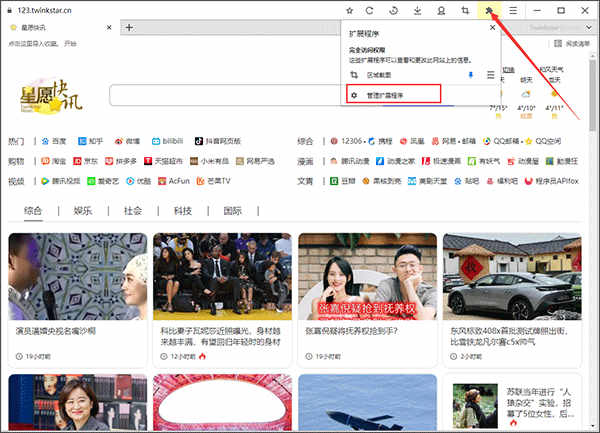Activate the crop screenshot toolbar icon

click(x=465, y=11)
